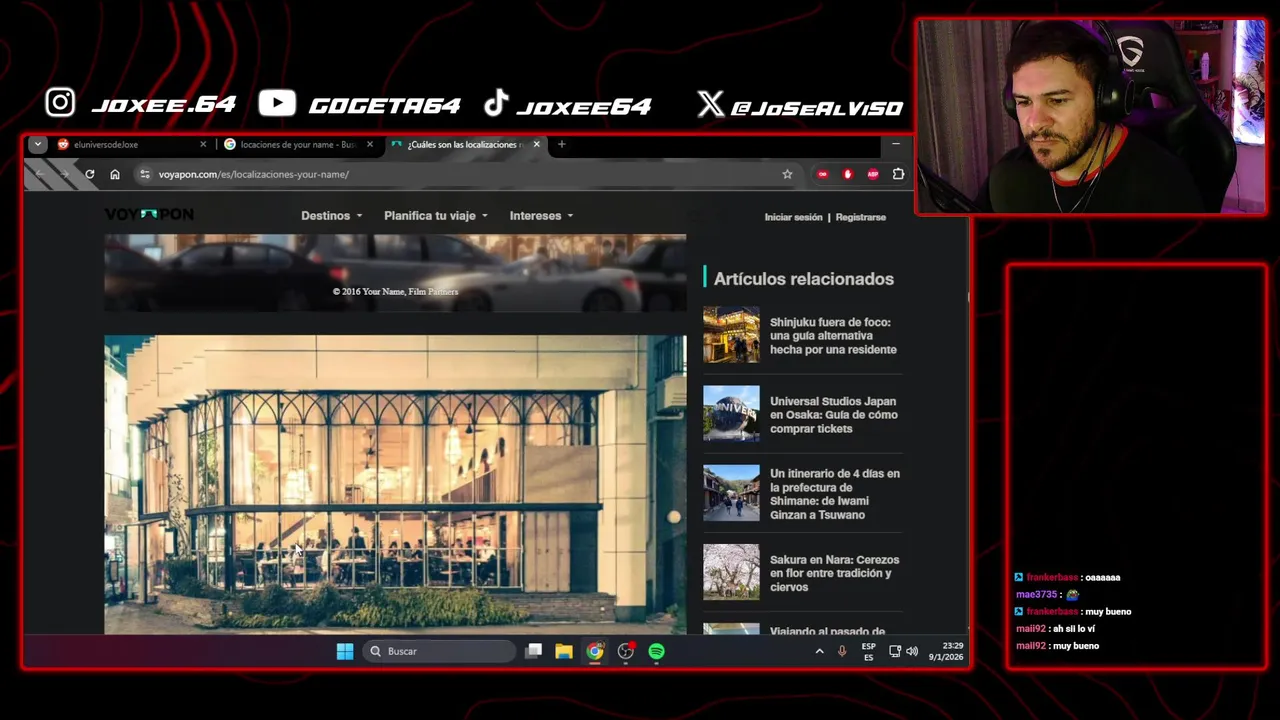The width and height of the screenshot is (1280, 720).
Task: Open the red hand blocker extension
Action: (848, 174)
